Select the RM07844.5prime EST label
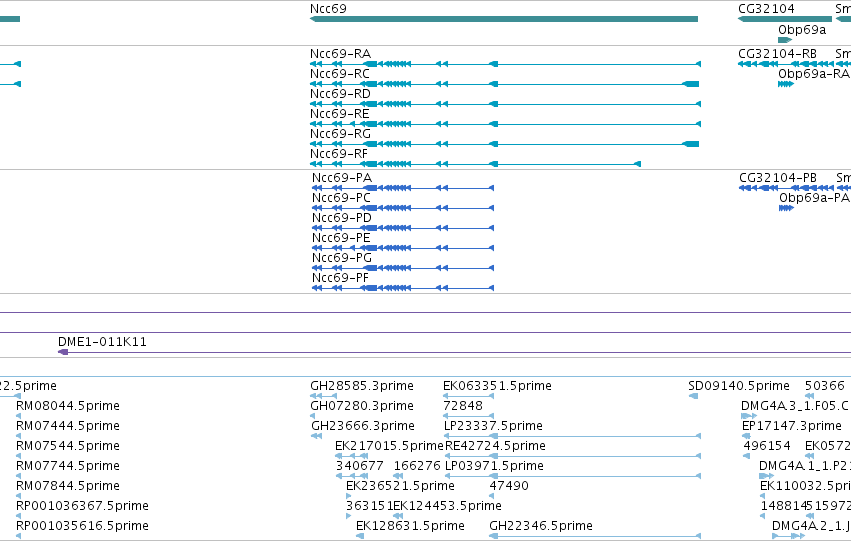Screen dimensions: 851x541 point(68,486)
